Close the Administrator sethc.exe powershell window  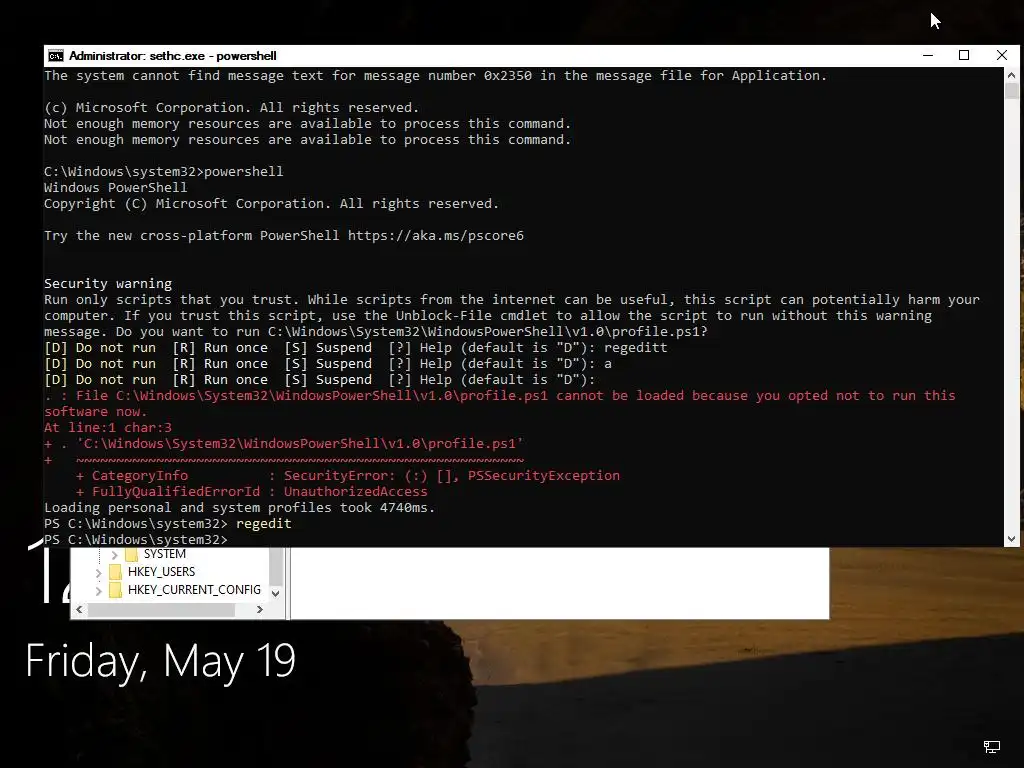tap(1002, 56)
